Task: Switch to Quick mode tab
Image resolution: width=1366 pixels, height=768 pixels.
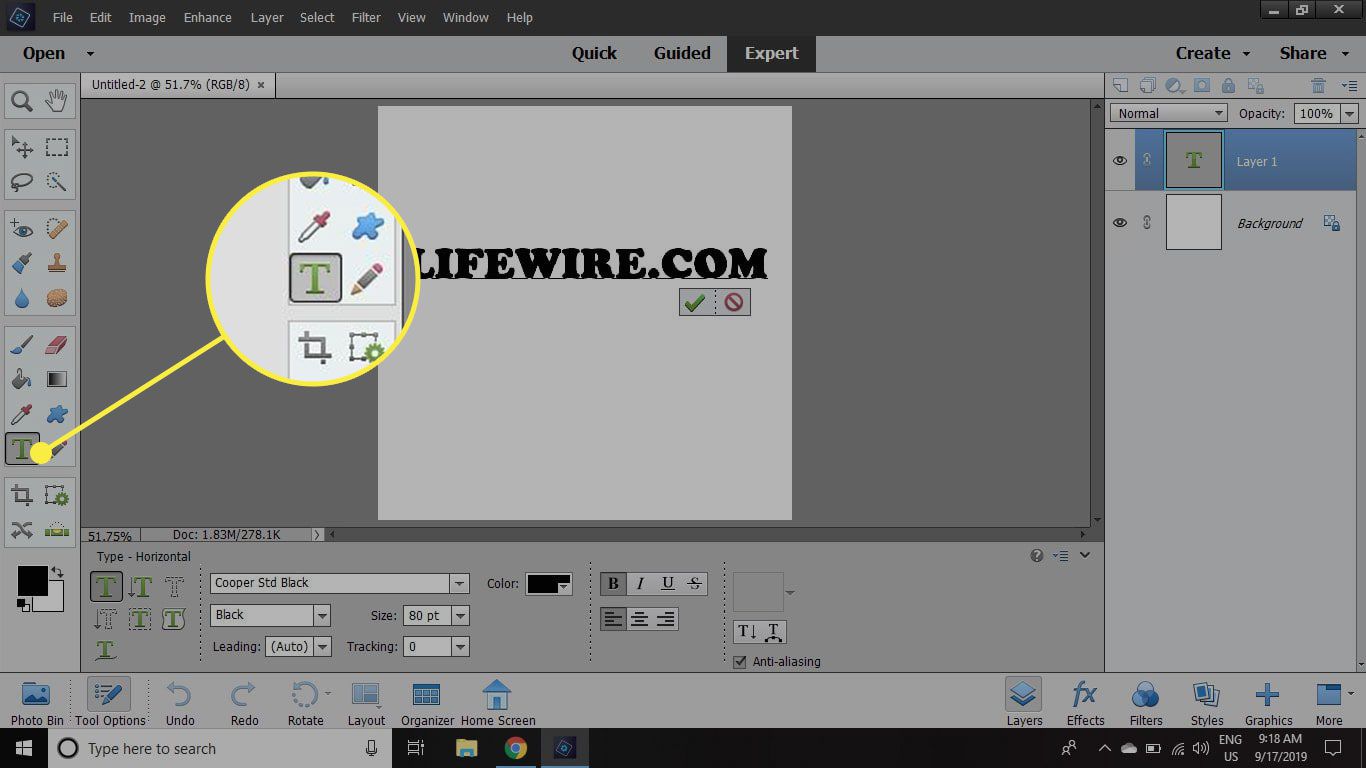Action: 594,54
